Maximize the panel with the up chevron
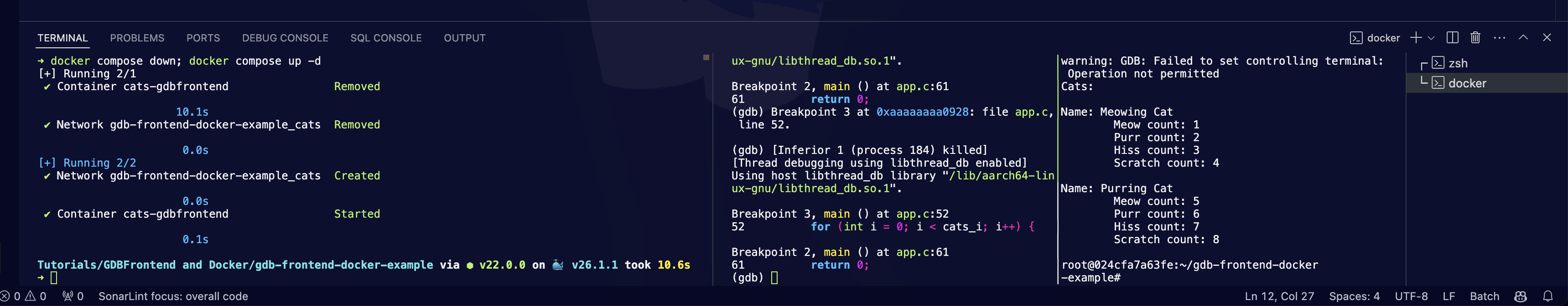Image resolution: width=1568 pixels, height=306 pixels. click(x=1523, y=38)
